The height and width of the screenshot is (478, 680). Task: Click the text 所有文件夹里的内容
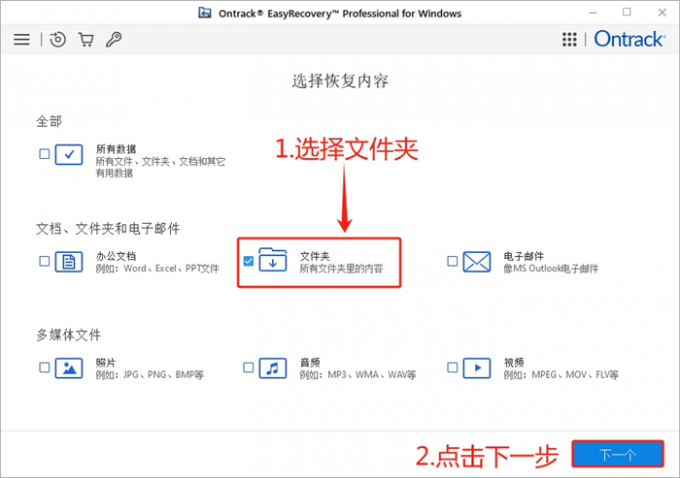pyautogui.click(x=341, y=268)
